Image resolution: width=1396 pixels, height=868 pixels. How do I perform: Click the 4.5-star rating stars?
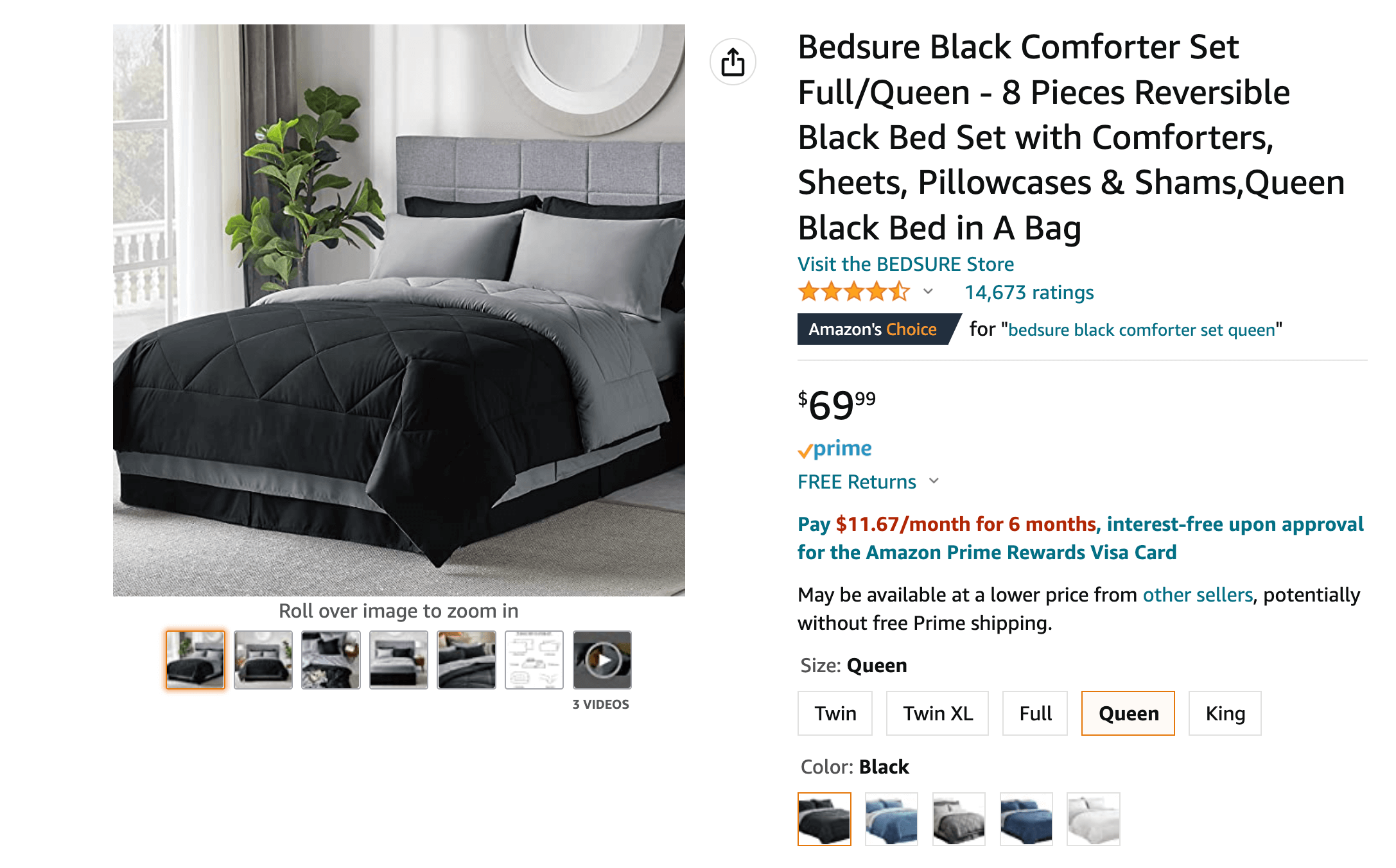[853, 292]
